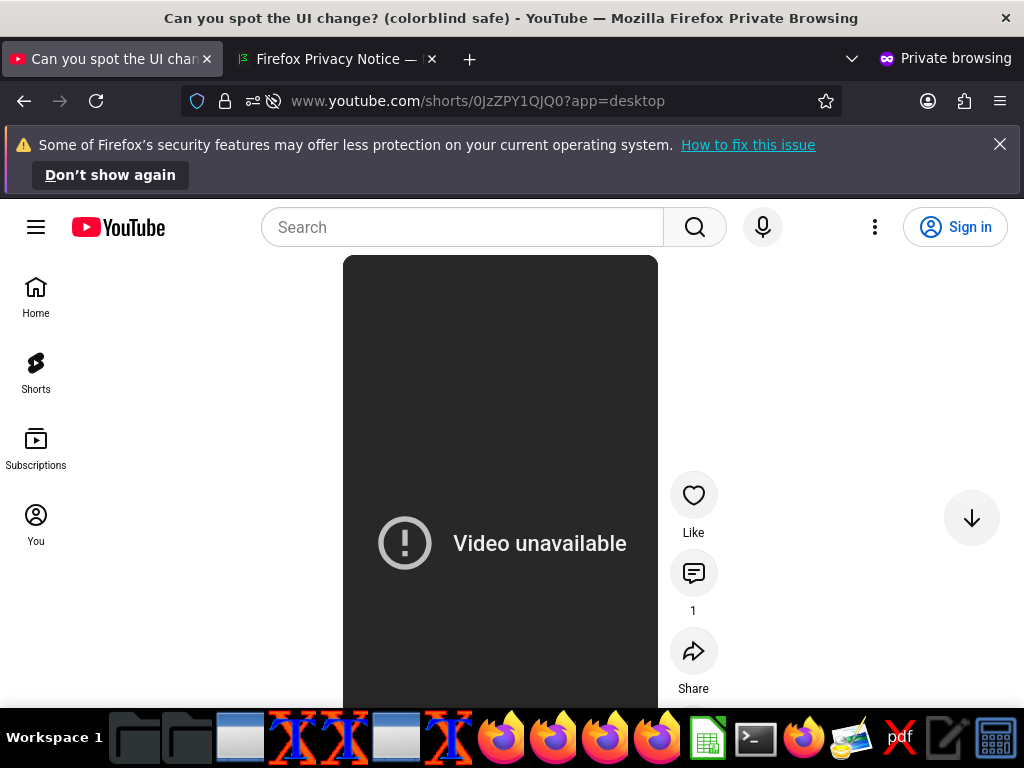Open the tracking protection shield icon

click(x=197, y=101)
